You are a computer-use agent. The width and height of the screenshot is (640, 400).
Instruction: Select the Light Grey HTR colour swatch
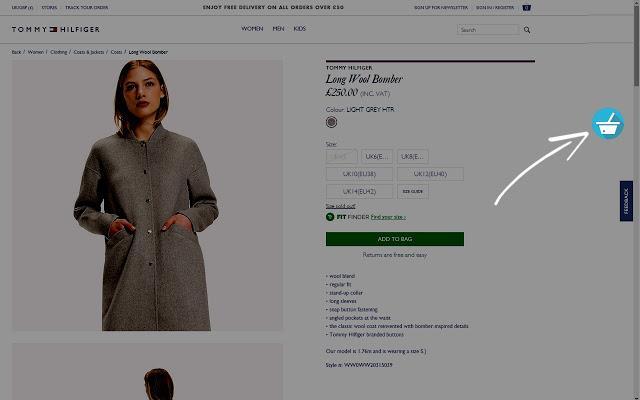coord(331,122)
